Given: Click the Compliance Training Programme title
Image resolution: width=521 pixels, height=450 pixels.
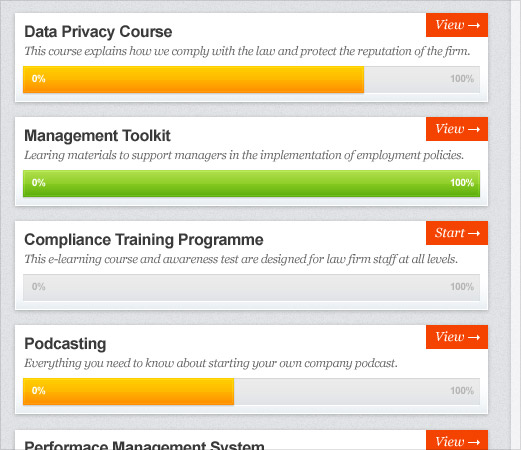Looking at the screenshot, I should [x=144, y=240].
